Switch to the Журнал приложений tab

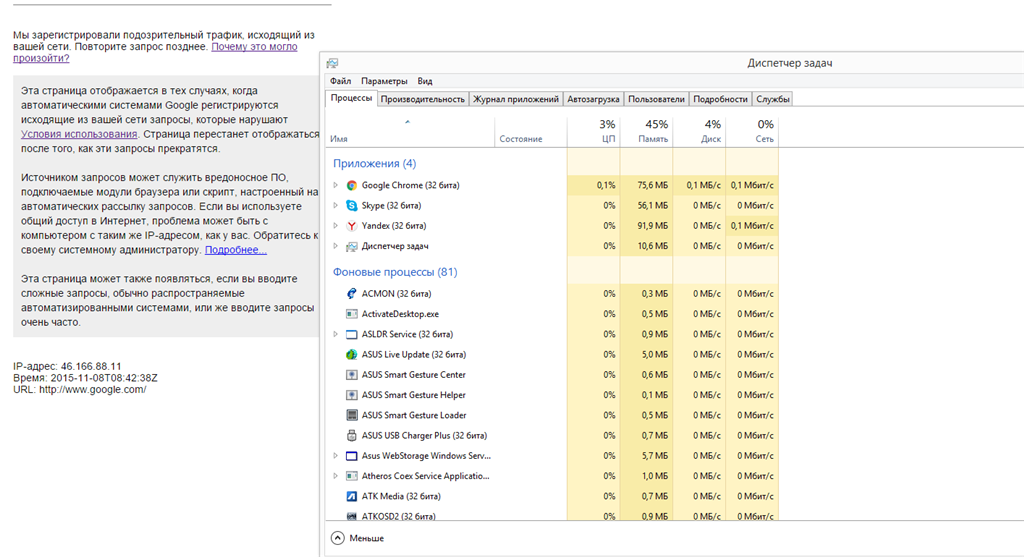tap(515, 99)
